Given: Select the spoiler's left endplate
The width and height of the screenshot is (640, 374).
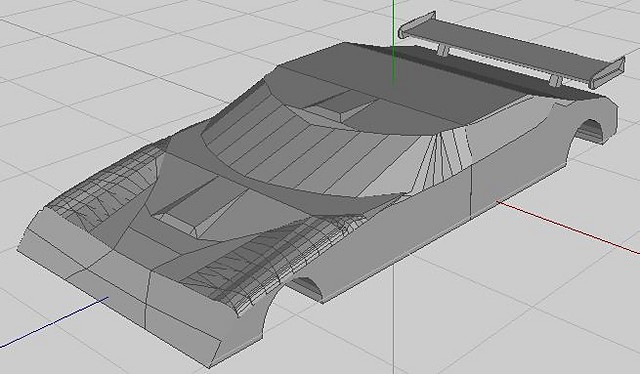Looking at the screenshot, I should (417, 26).
